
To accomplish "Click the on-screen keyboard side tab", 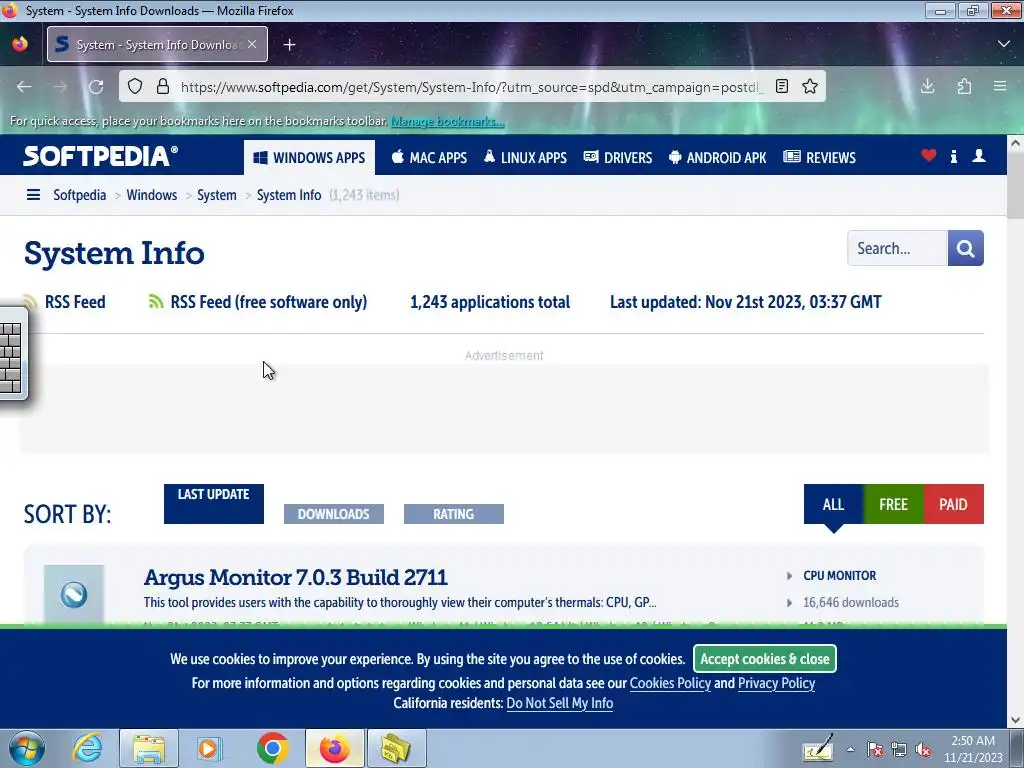I will point(13,353).
